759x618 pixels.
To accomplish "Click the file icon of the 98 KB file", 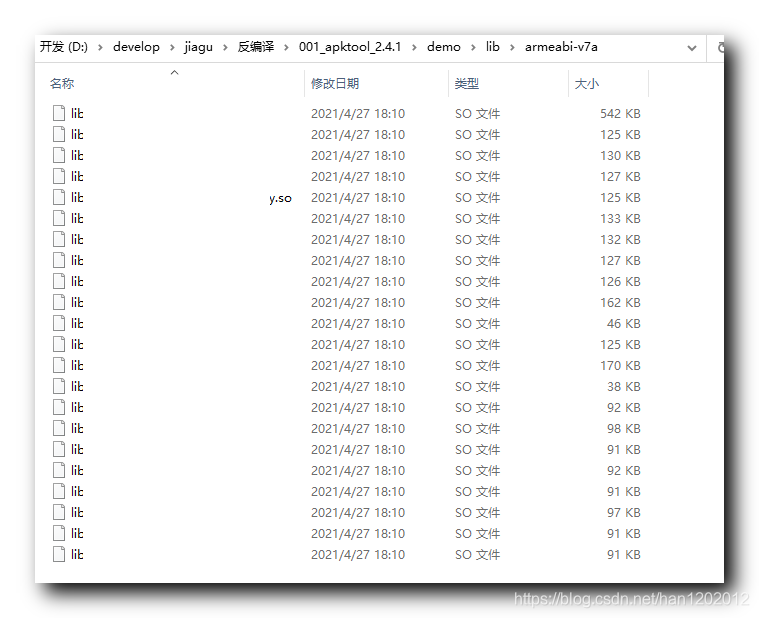I will point(59,428).
